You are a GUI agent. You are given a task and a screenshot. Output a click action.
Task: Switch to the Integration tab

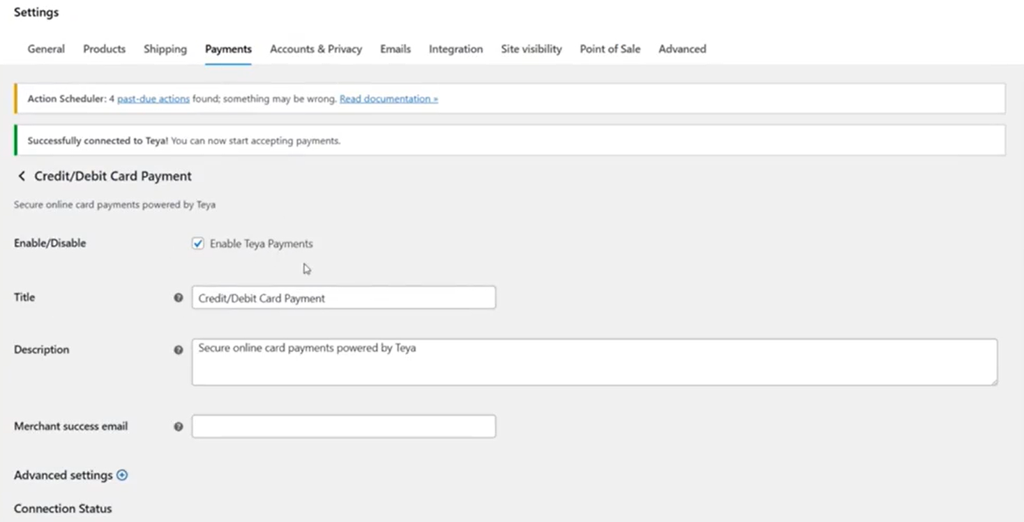(x=456, y=49)
